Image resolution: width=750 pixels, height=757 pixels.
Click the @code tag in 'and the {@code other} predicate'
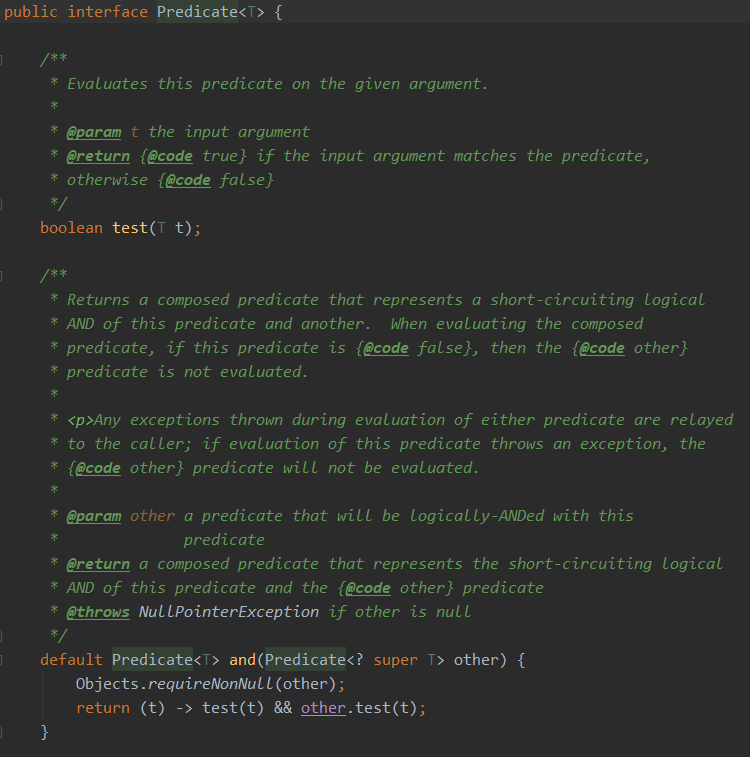[368, 588]
